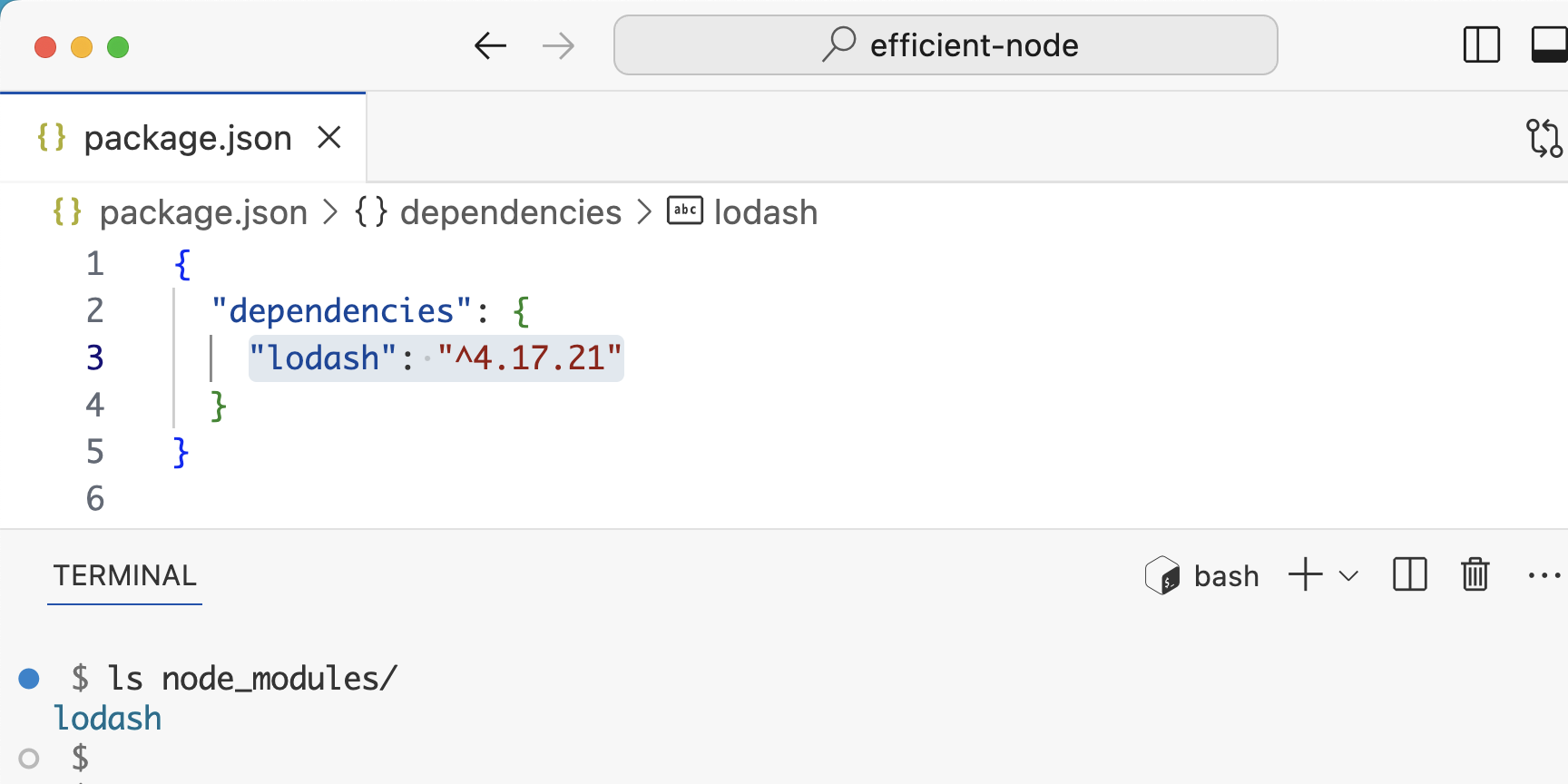Kill terminal with trash icon
Viewport: 1568px width, 784px height.
(x=1475, y=574)
